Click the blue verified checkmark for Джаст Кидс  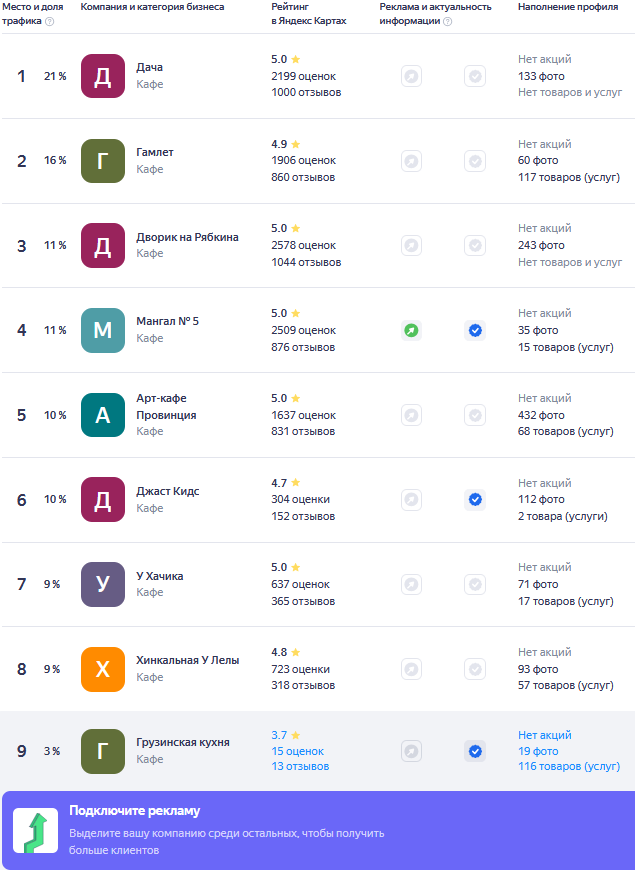click(x=475, y=500)
